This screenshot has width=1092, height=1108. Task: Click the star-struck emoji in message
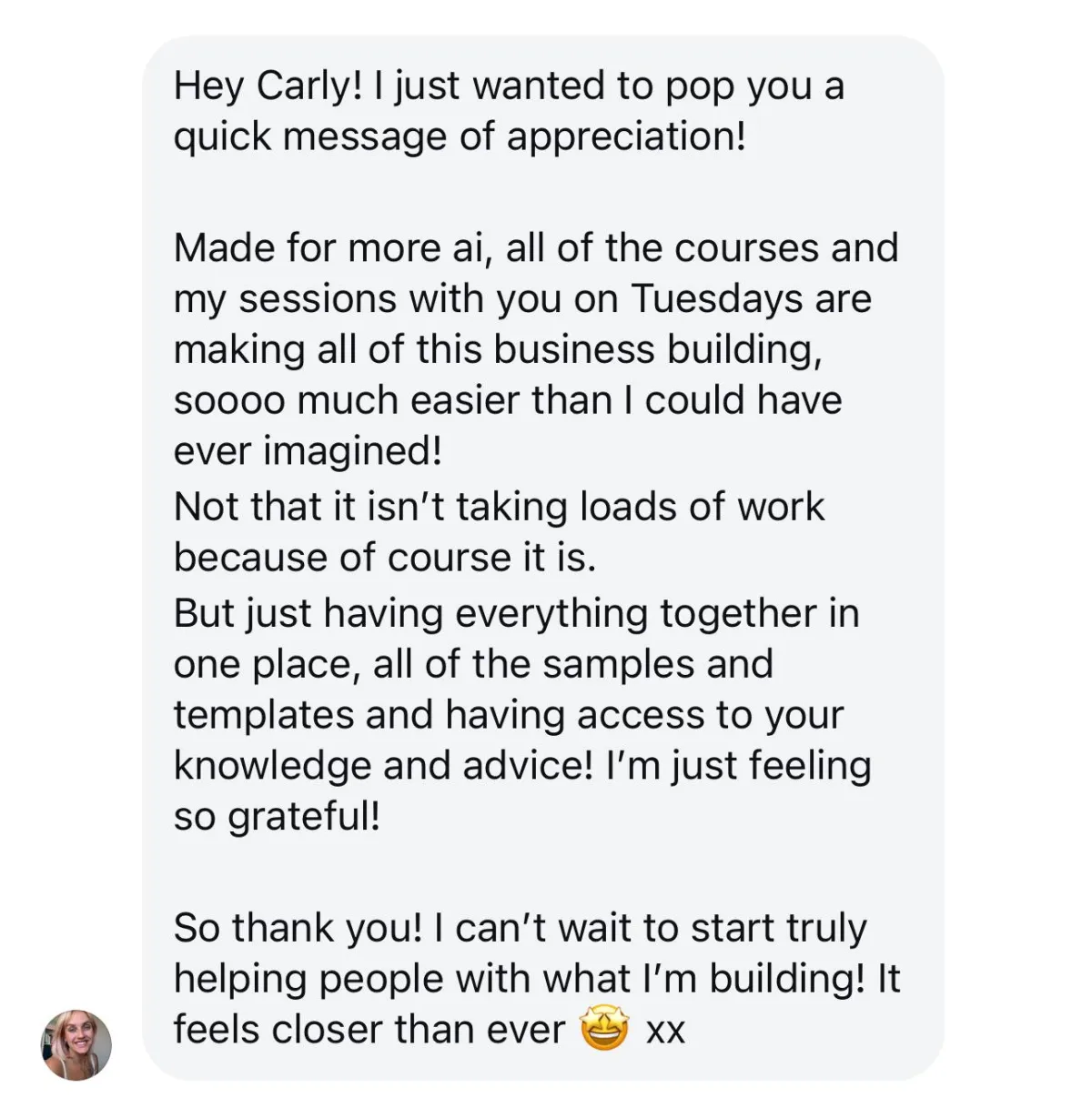click(605, 1029)
